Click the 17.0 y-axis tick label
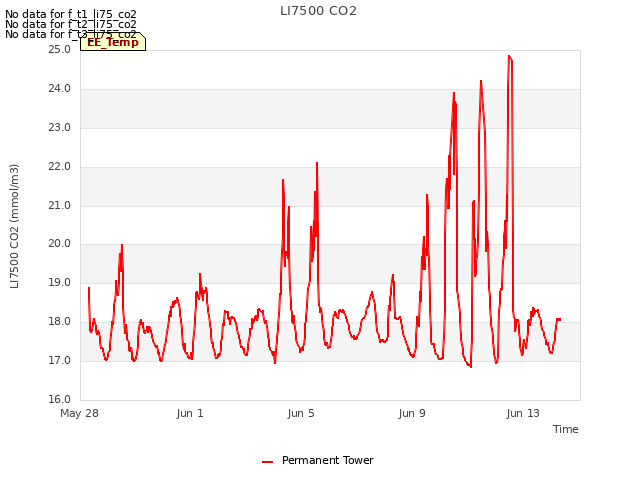Image resolution: width=640 pixels, height=480 pixels. (60, 360)
